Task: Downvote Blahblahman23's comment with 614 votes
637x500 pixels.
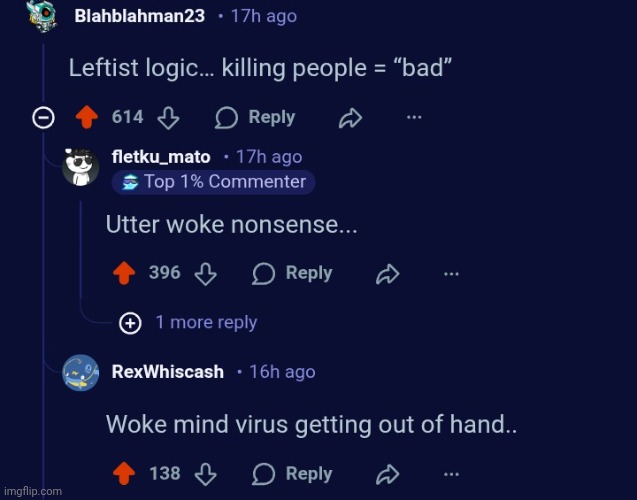Action: 169,118
